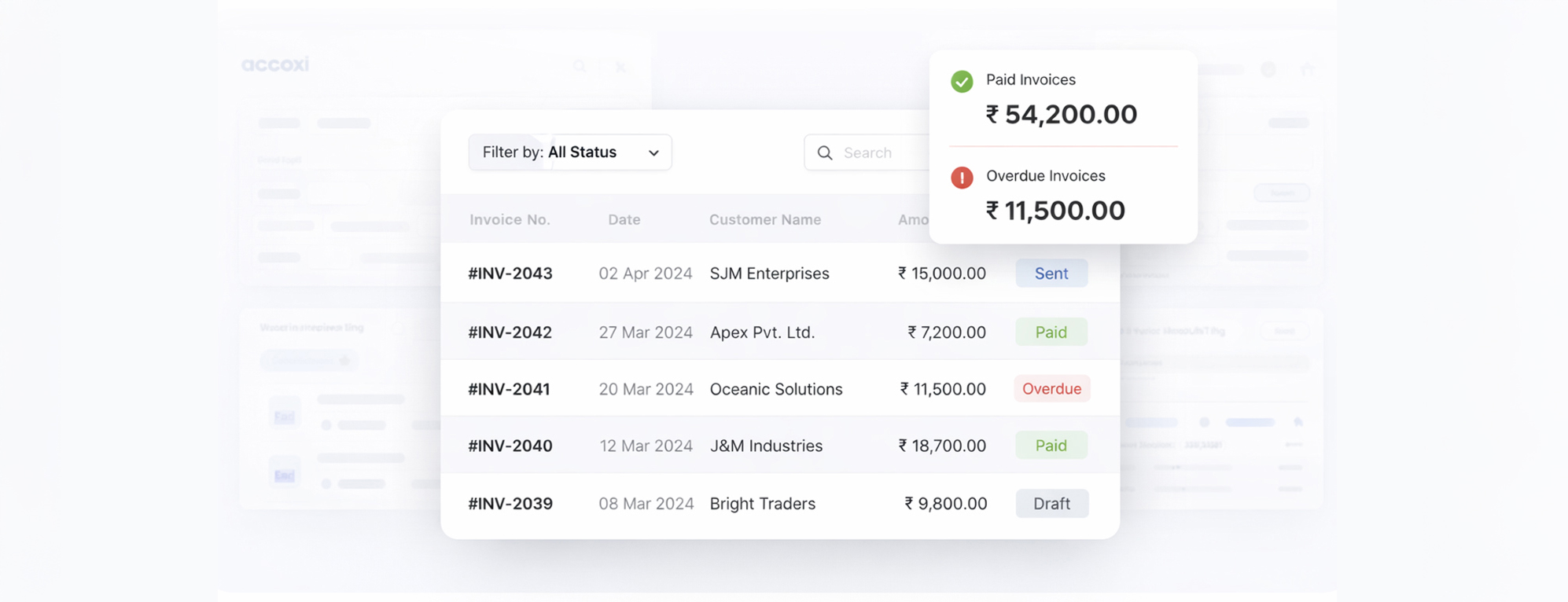Click the green Paid Invoices check icon
The width and height of the screenshot is (1568, 602).
[x=961, y=80]
